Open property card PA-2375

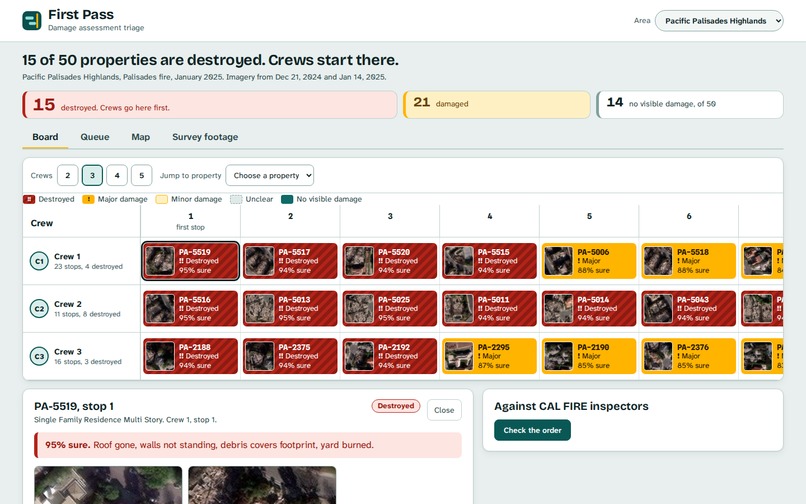coord(290,356)
